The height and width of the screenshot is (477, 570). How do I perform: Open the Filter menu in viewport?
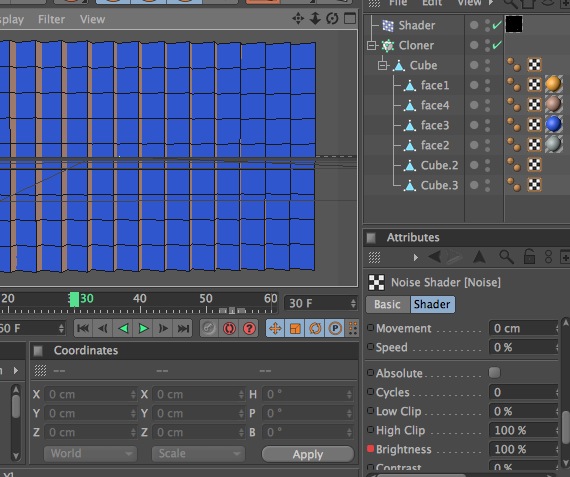click(x=52, y=19)
